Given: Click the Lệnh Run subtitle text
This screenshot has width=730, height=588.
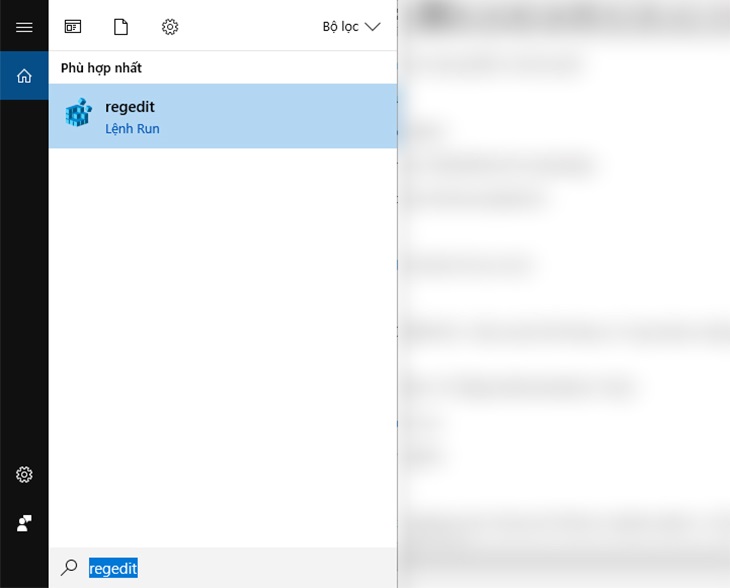Looking at the screenshot, I should pos(132,128).
